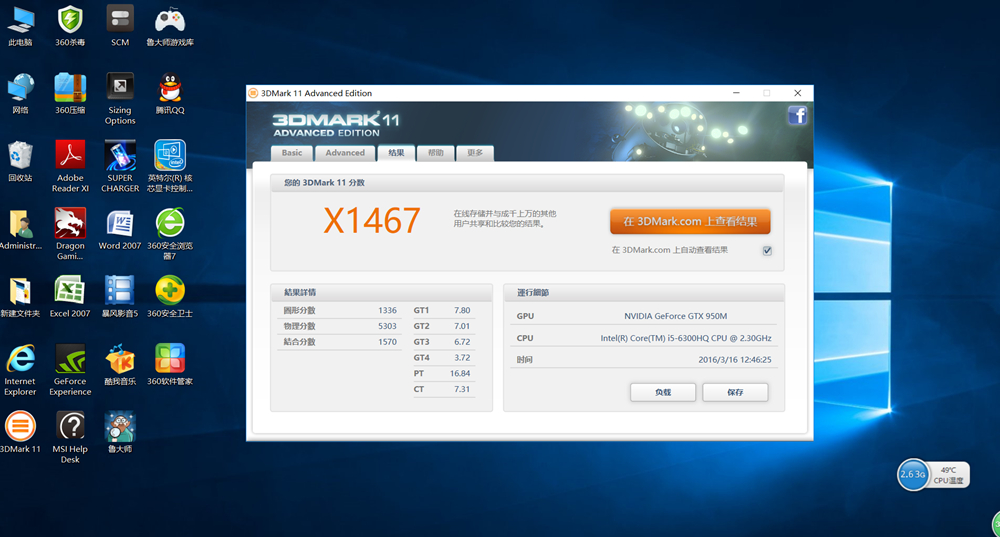The image size is (1000, 537).
Task: Switch to the Advanced tab
Action: (x=345, y=153)
